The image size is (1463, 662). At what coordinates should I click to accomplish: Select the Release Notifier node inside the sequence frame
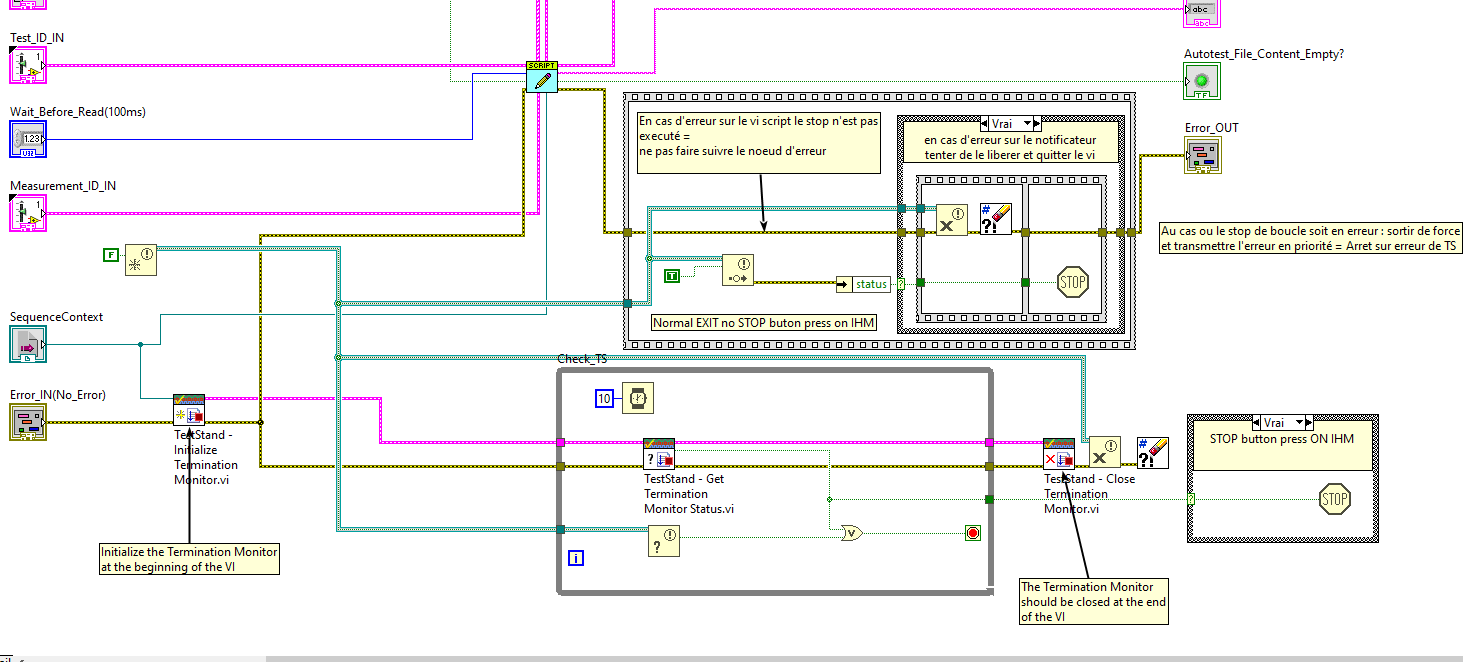coord(952,219)
